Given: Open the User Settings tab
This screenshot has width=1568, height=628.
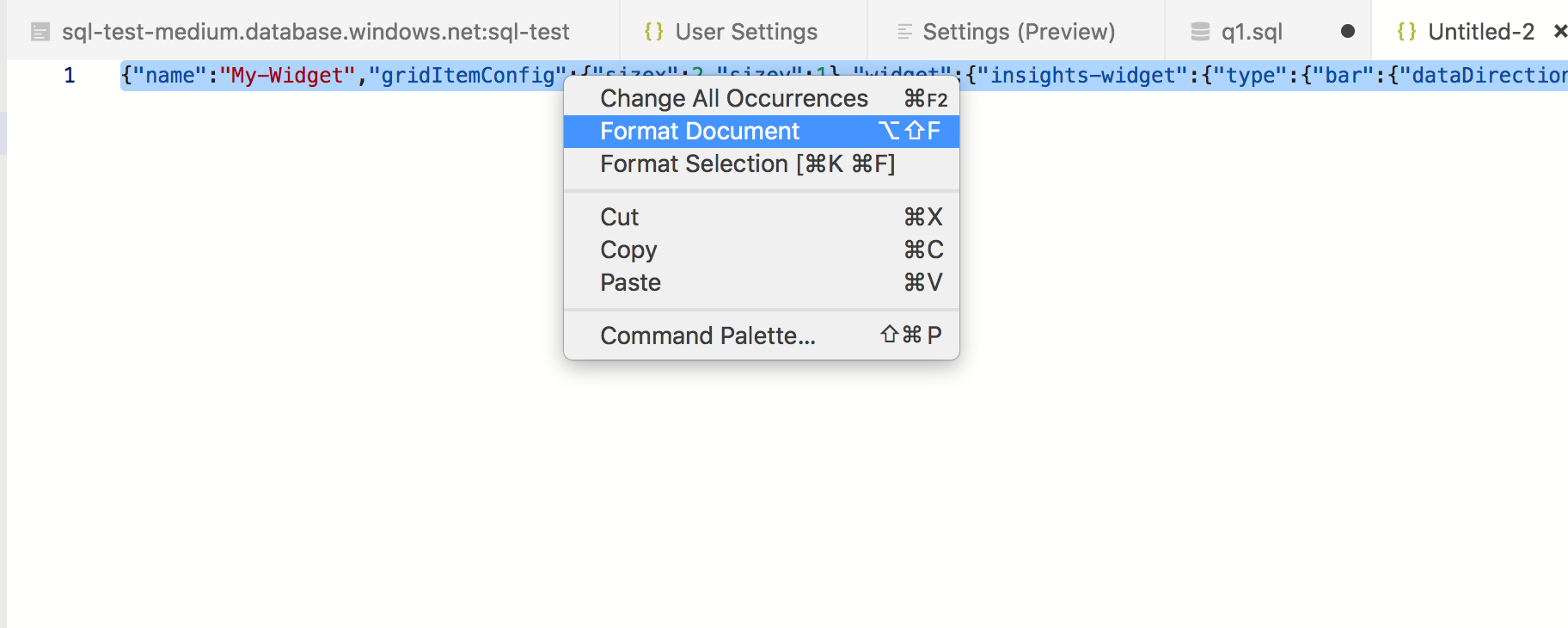Looking at the screenshot, I should (x=746, y=32).
